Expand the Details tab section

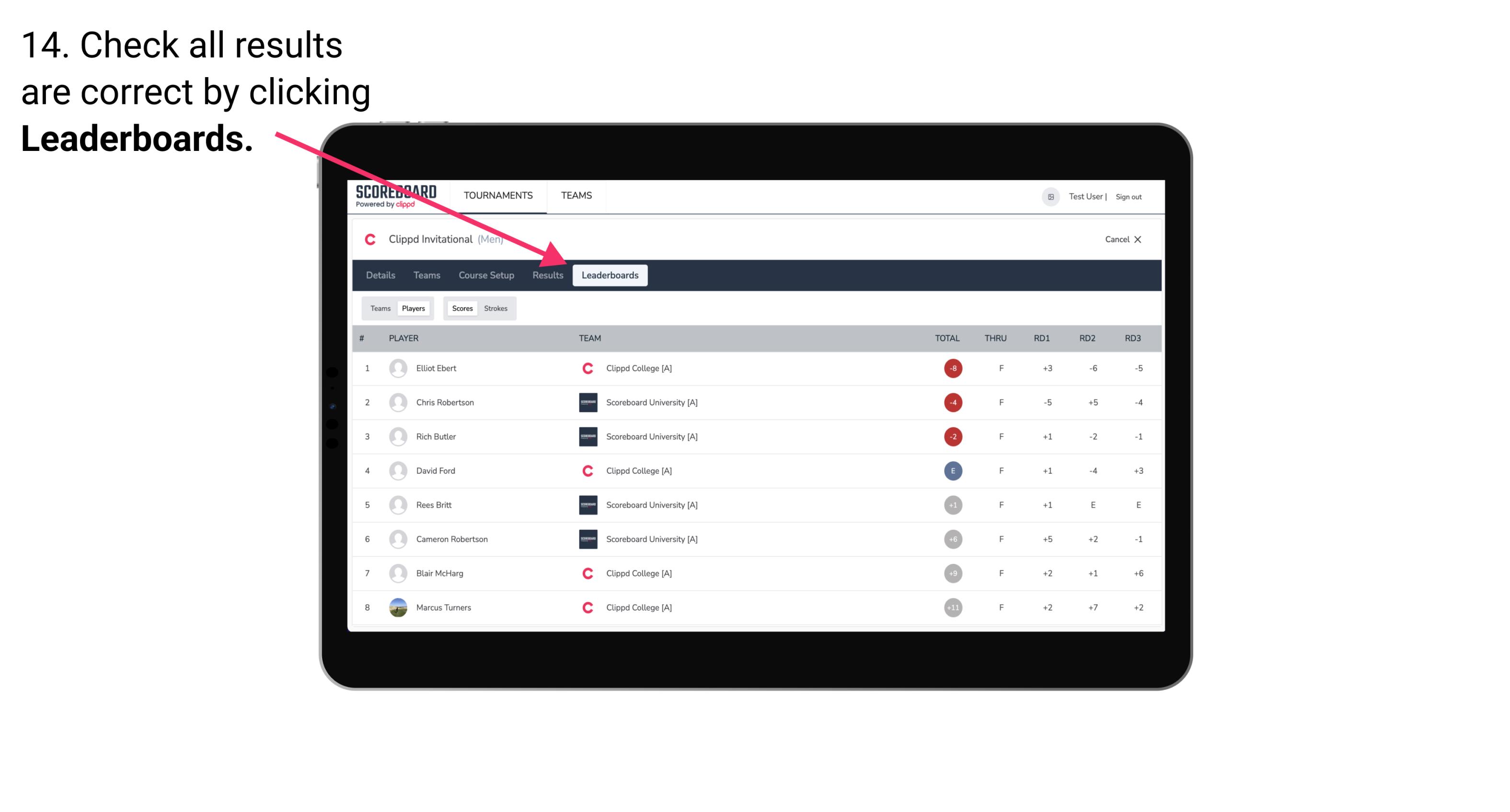point(381,275)
